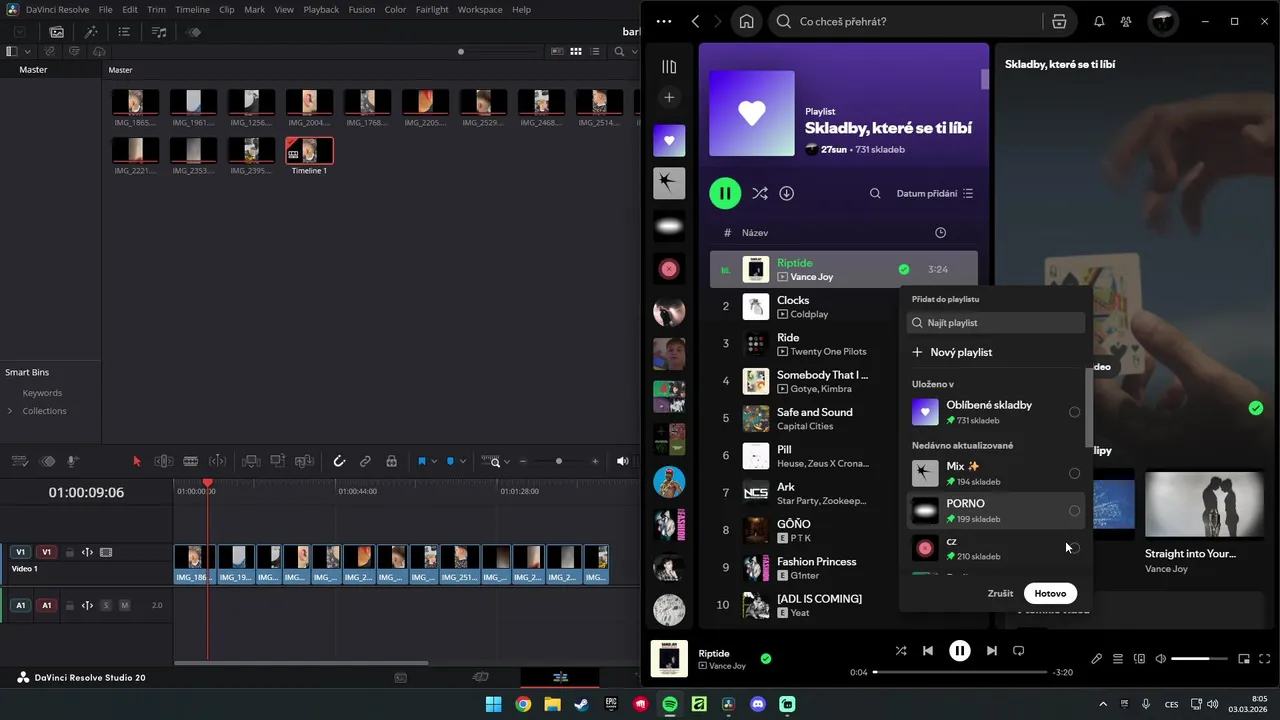This screenshot has width=1280, height=720.
Task: Open the Effects magic wand panel
Action: click(x=91, y=32)
